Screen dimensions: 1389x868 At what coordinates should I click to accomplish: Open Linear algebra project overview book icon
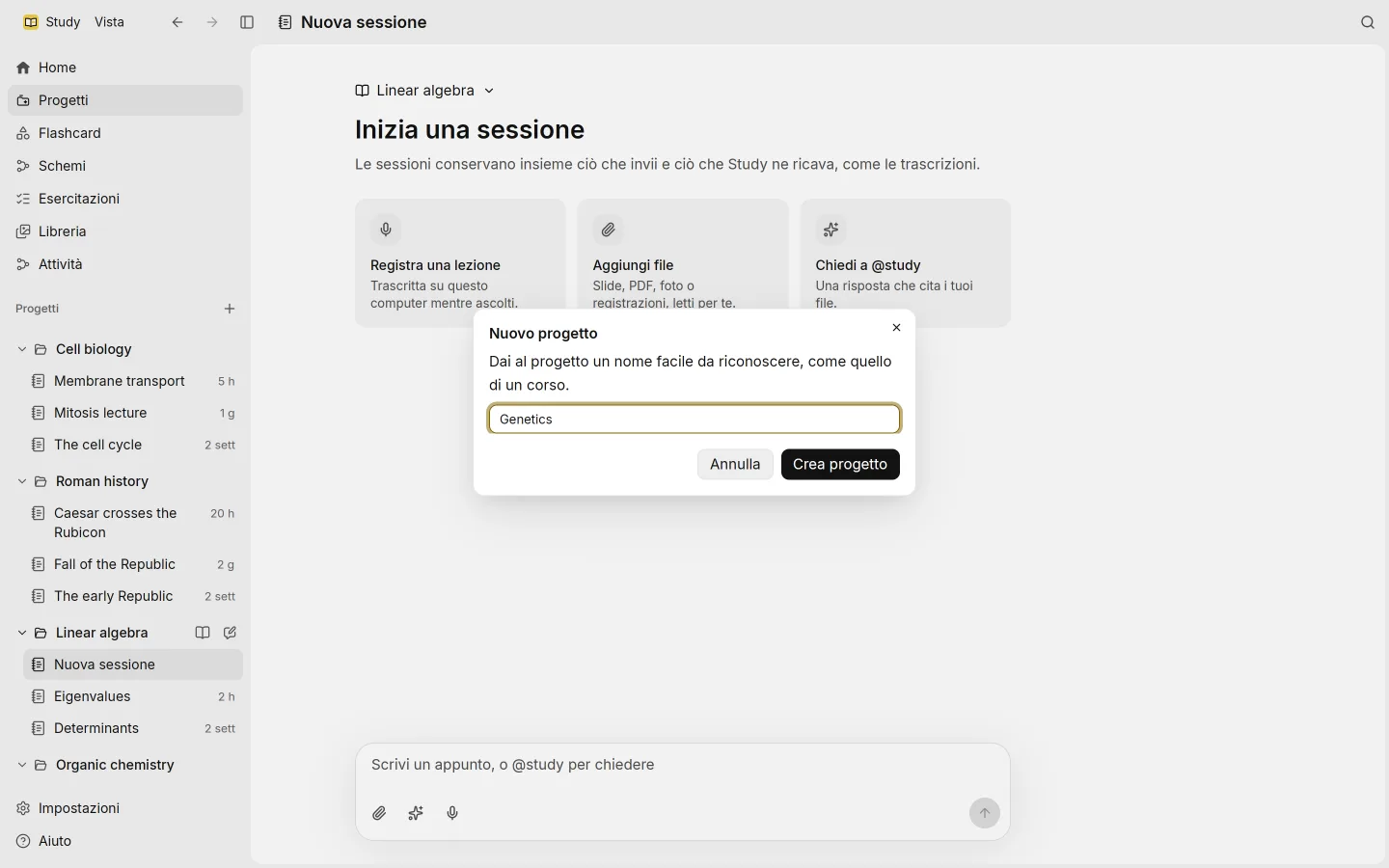tap(203, 633)
